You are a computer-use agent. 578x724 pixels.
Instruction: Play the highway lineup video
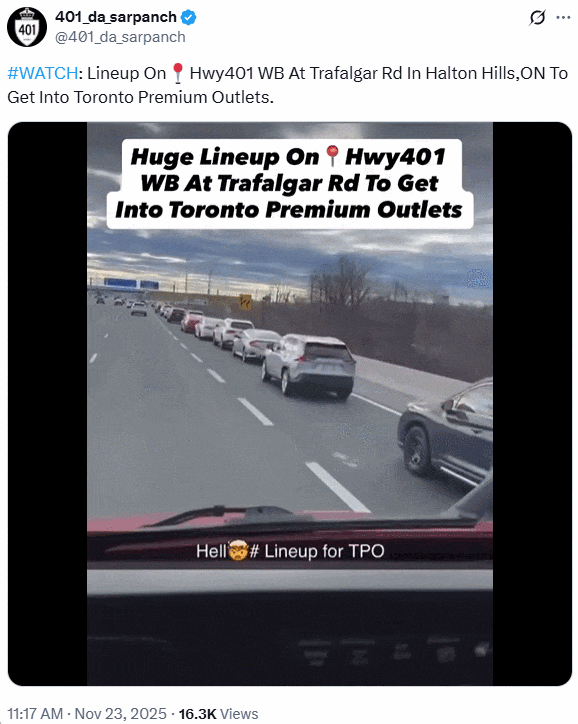[x=290, y=404]
